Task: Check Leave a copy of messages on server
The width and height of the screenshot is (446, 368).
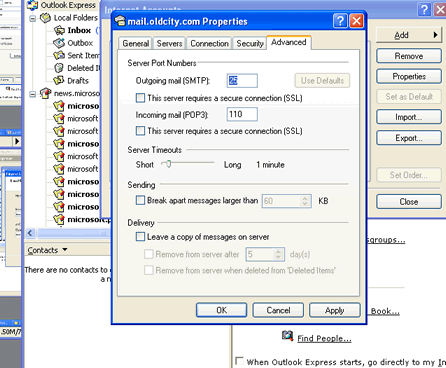Action: click(x=140, y=237)
